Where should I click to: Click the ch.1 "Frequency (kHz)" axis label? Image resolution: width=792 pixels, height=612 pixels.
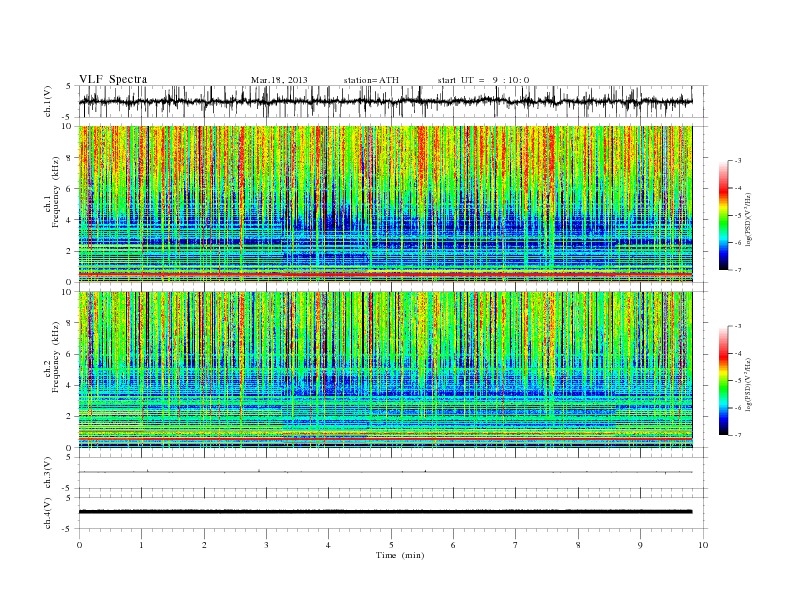point(56,192)
